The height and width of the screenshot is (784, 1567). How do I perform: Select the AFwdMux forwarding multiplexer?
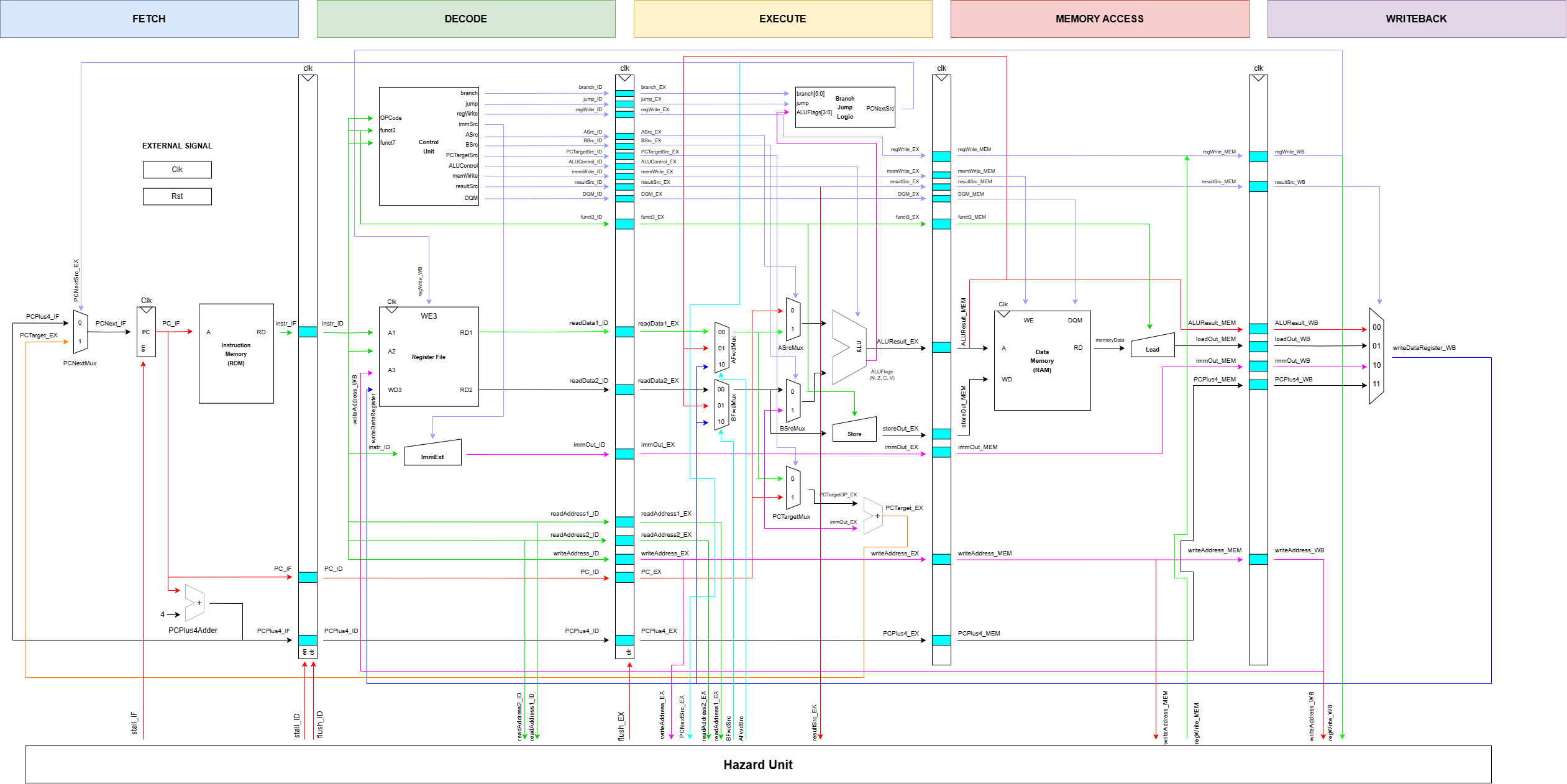pyautogui.click(x=721, y=348)
